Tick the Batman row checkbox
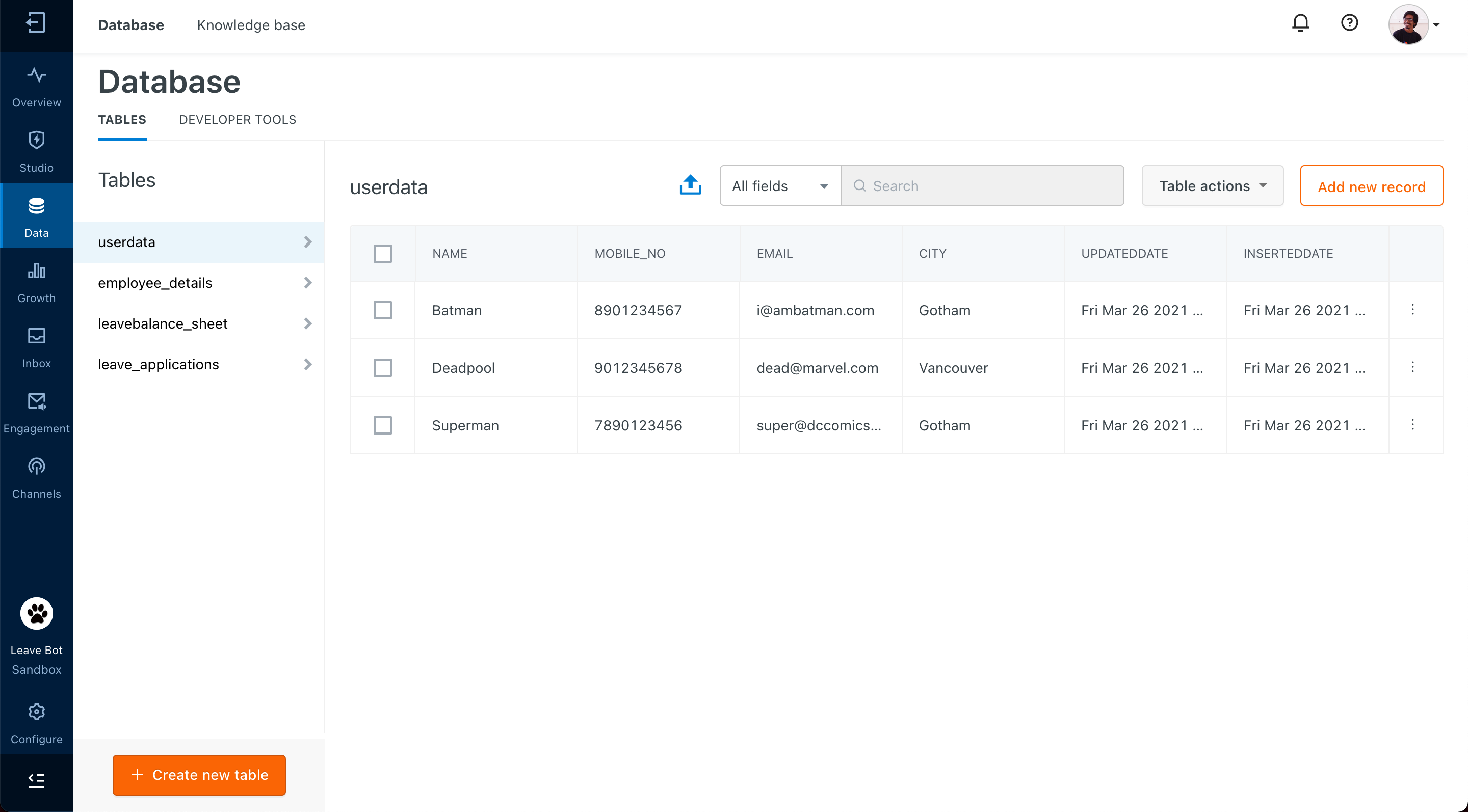Viewport: 1468px width, 812px height. (382, 310)
